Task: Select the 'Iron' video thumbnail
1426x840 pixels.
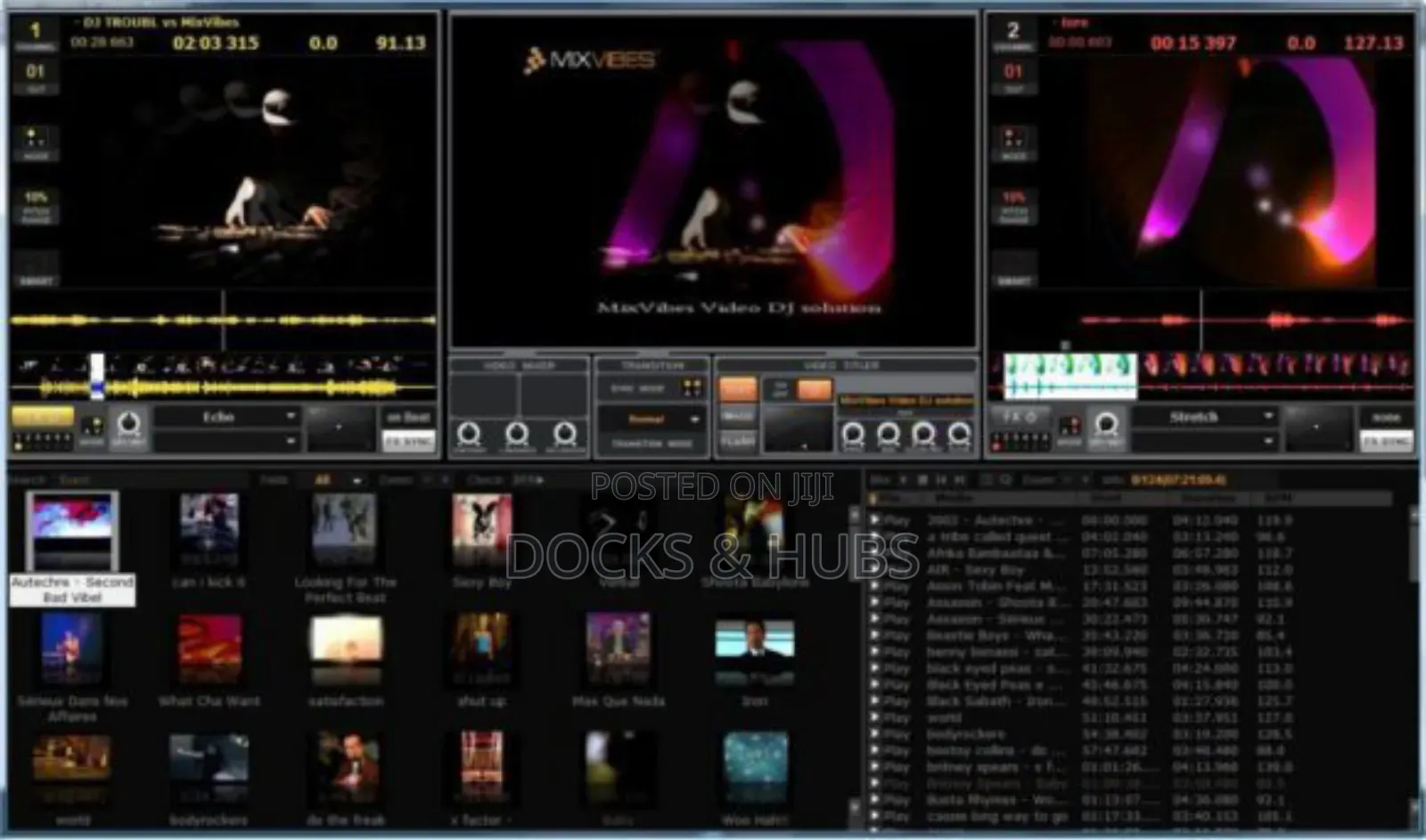Action: [x=755, y=651]
